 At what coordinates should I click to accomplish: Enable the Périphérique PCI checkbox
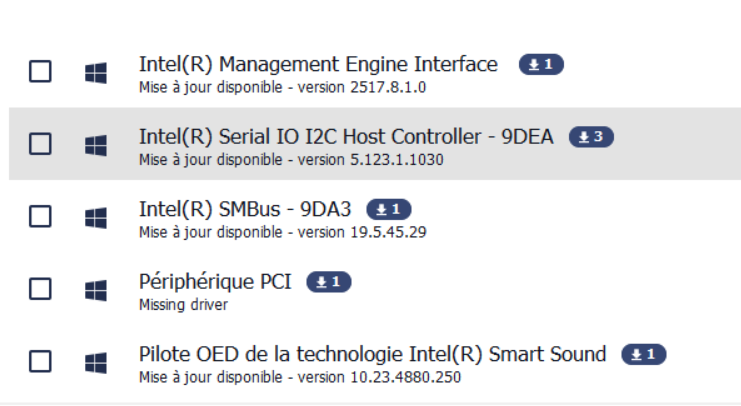click(x=40, y=289)
